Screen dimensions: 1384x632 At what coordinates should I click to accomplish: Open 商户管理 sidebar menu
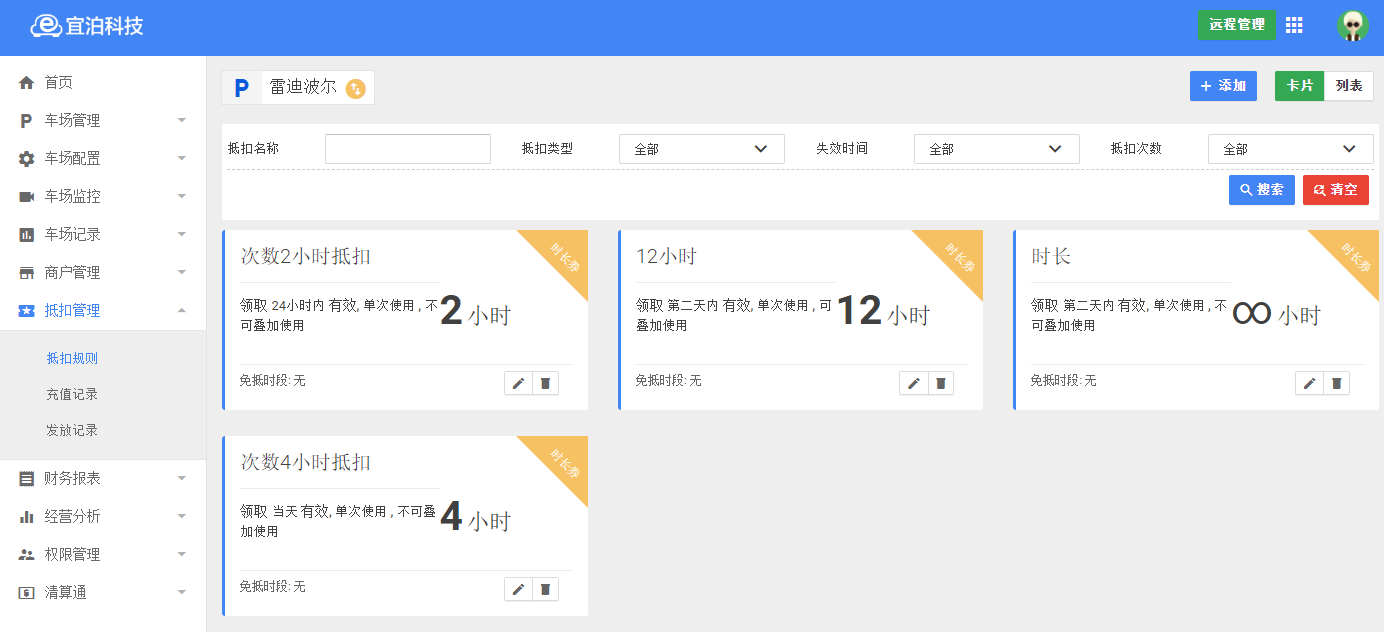pyautogui.click(x=103, y=272)
